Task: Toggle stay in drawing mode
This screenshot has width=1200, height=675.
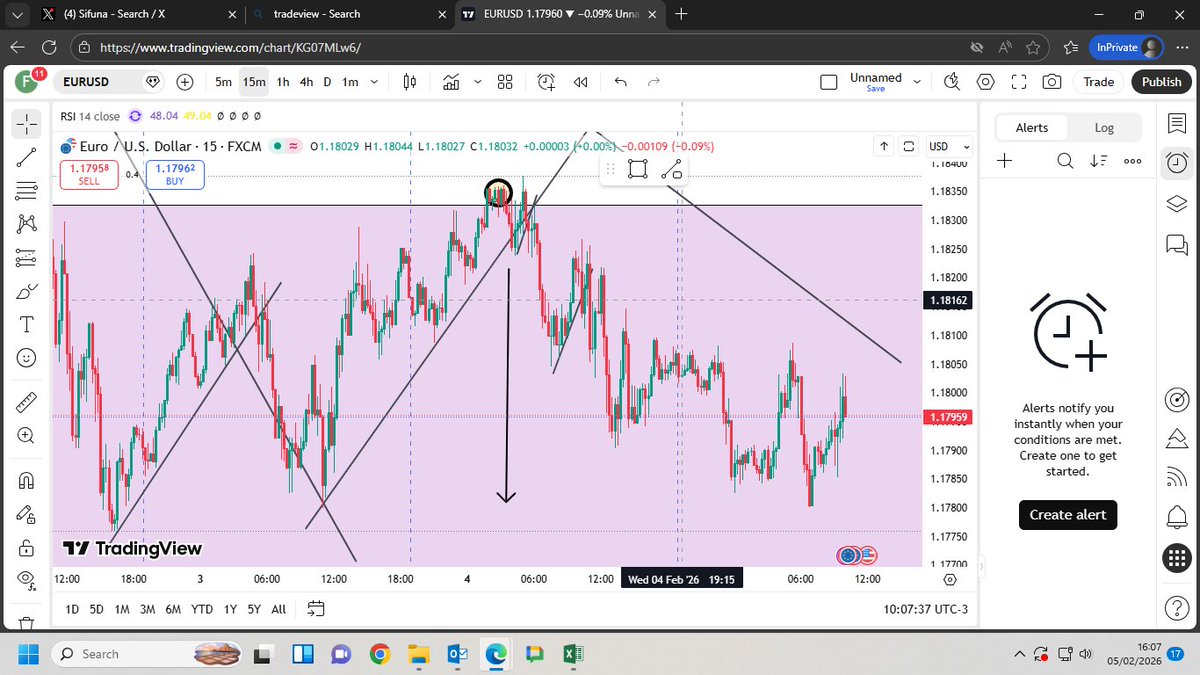Action: (x=27, y=514)
